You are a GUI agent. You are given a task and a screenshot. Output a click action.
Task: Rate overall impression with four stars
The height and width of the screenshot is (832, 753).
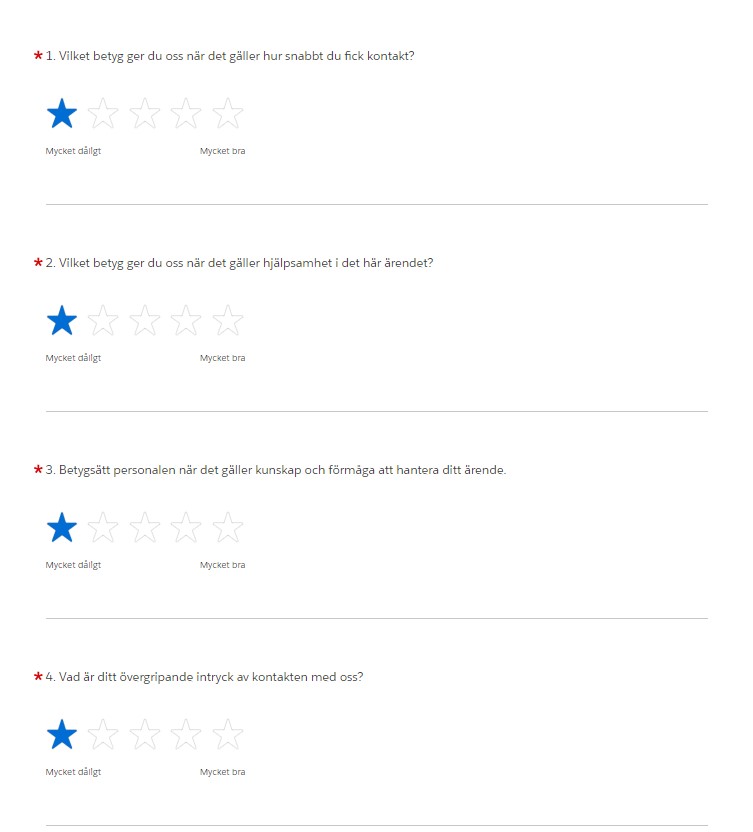click(x=186, y=734)
